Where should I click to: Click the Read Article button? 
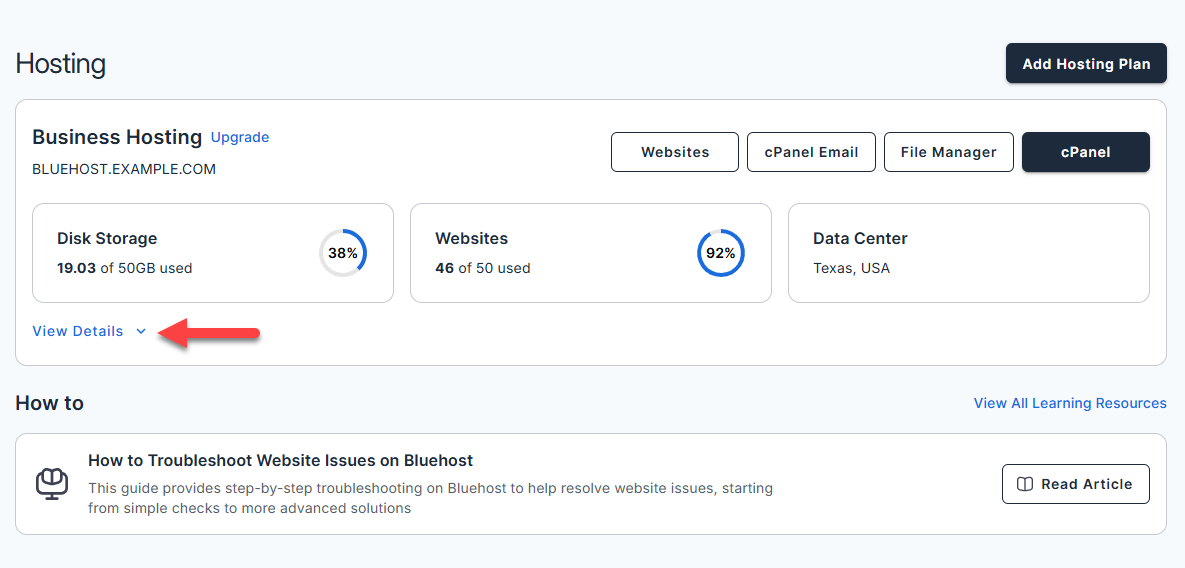point(1075,484)
